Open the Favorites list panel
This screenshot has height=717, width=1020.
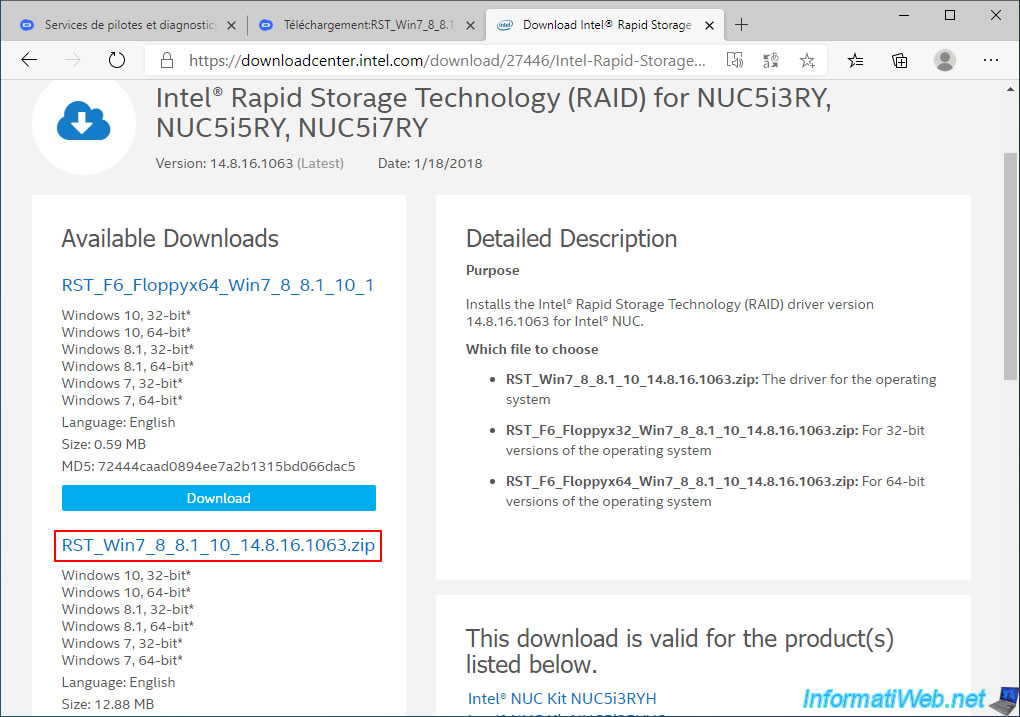[855, 61]
